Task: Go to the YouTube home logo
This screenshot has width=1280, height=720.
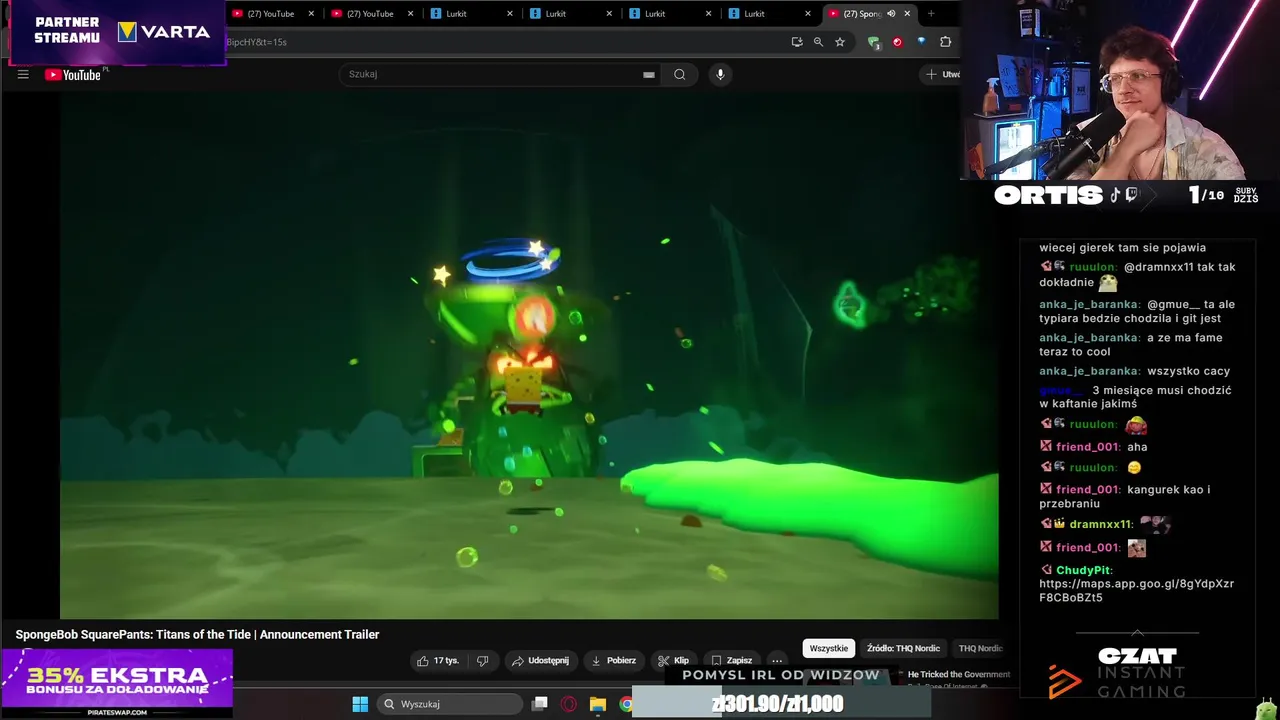Action: (x=73, y=74)
